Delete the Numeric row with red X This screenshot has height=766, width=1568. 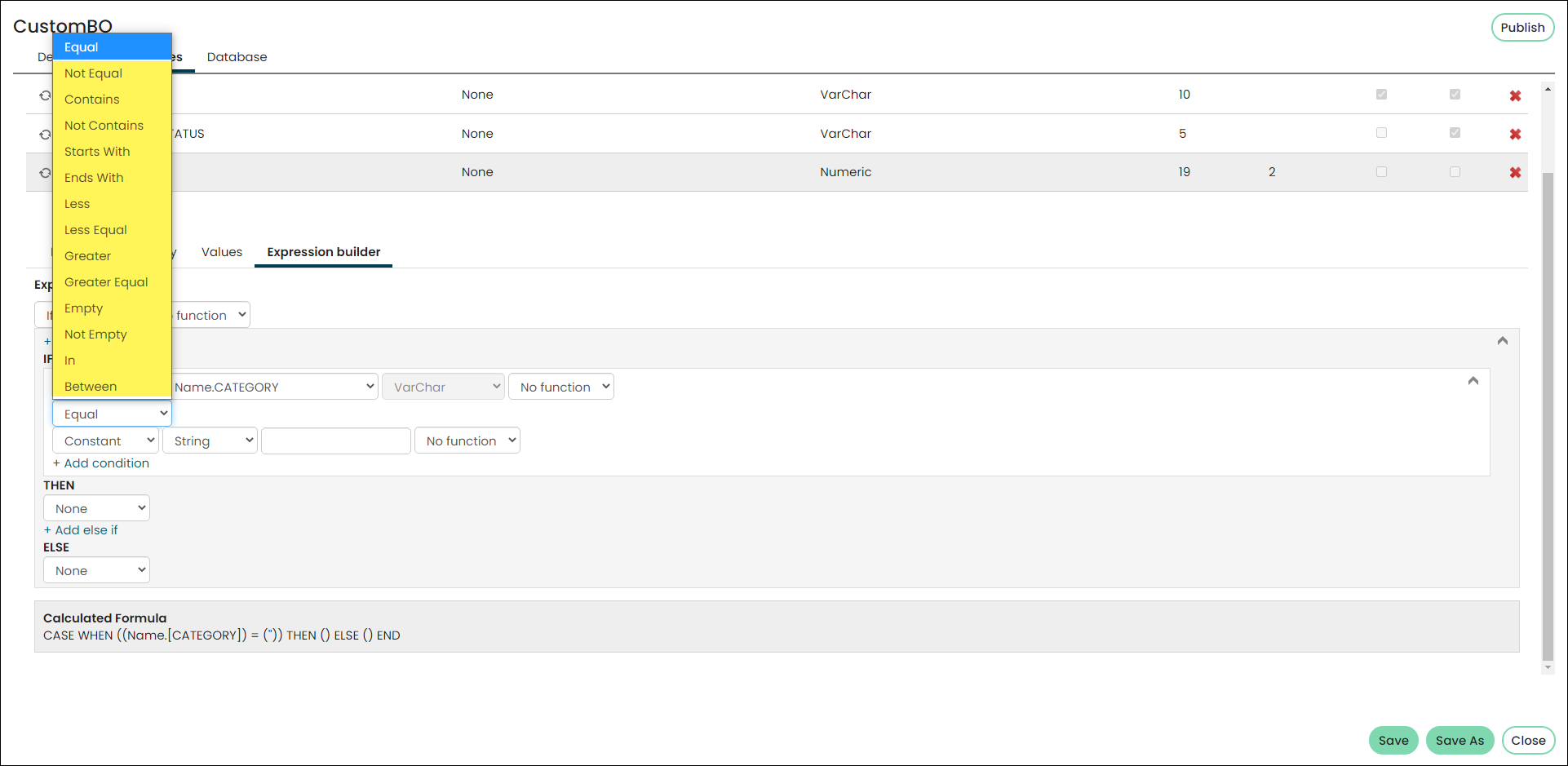click(1515, 172)
